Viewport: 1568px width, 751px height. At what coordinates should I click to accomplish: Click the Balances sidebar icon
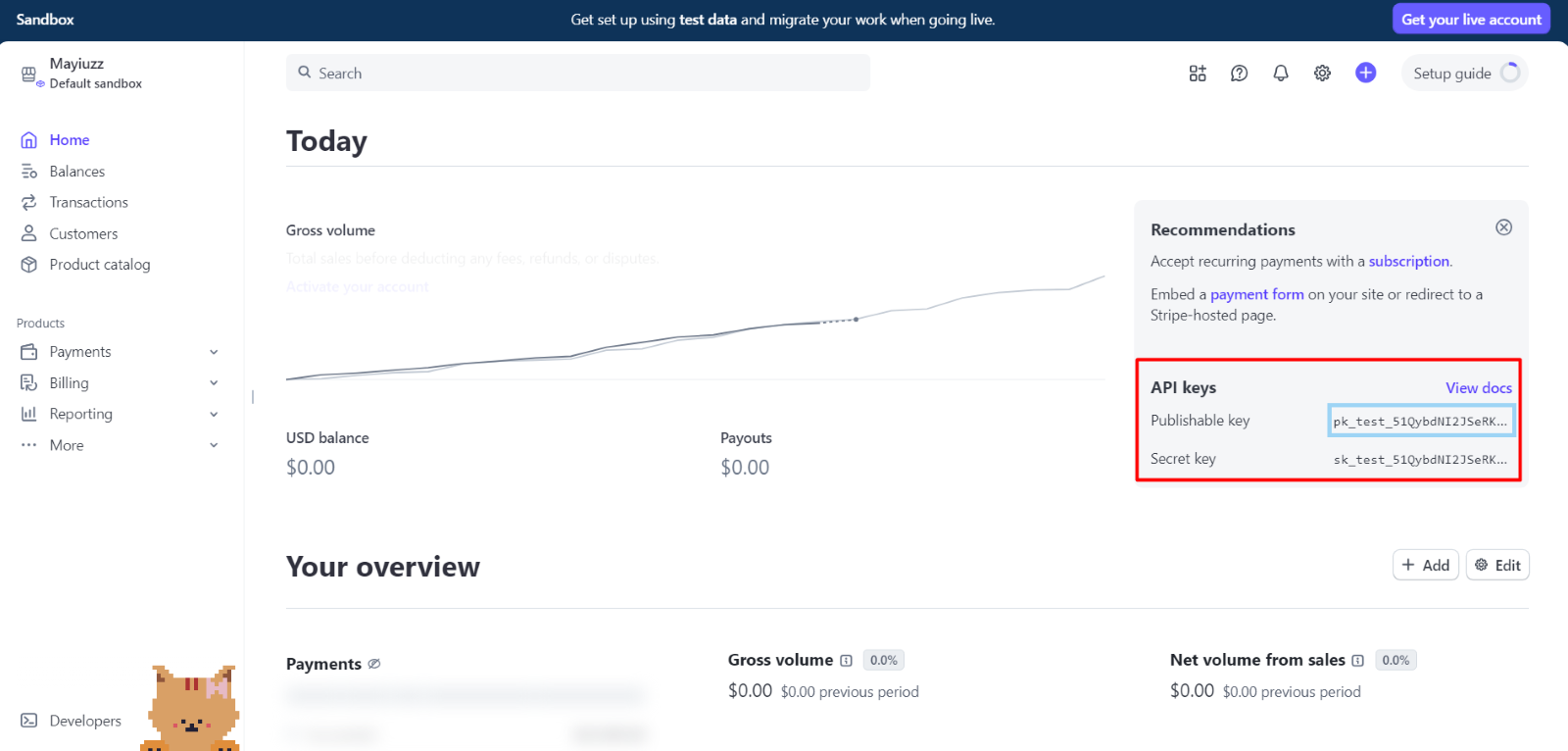(x=29, y=172)
